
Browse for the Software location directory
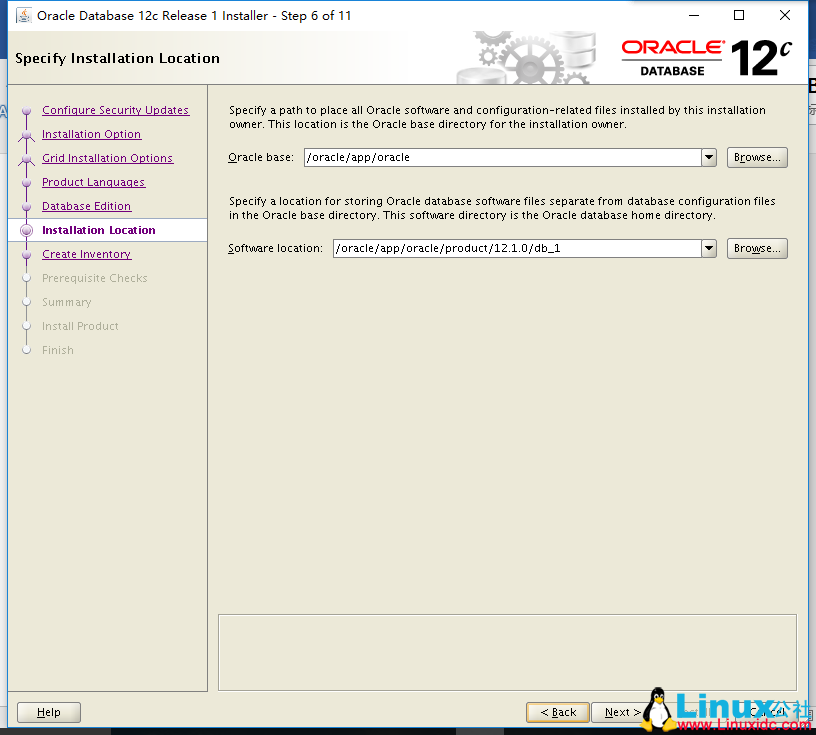756,248
